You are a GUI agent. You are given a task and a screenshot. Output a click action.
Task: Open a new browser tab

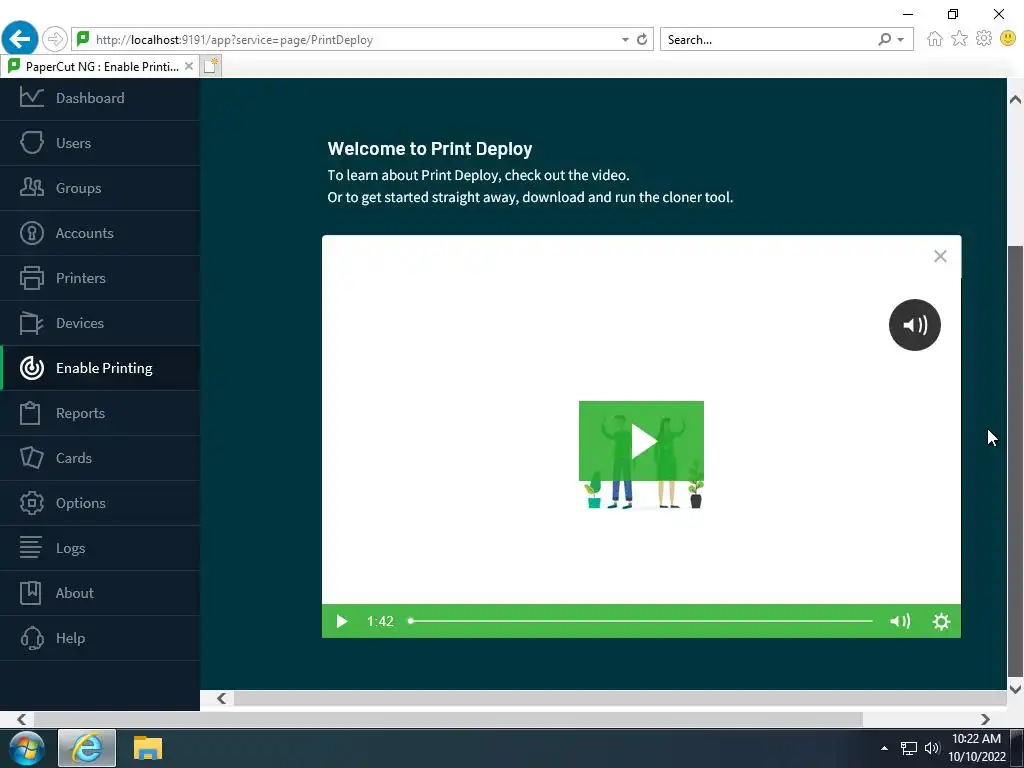pyautogui.click(x=211, y=66)
